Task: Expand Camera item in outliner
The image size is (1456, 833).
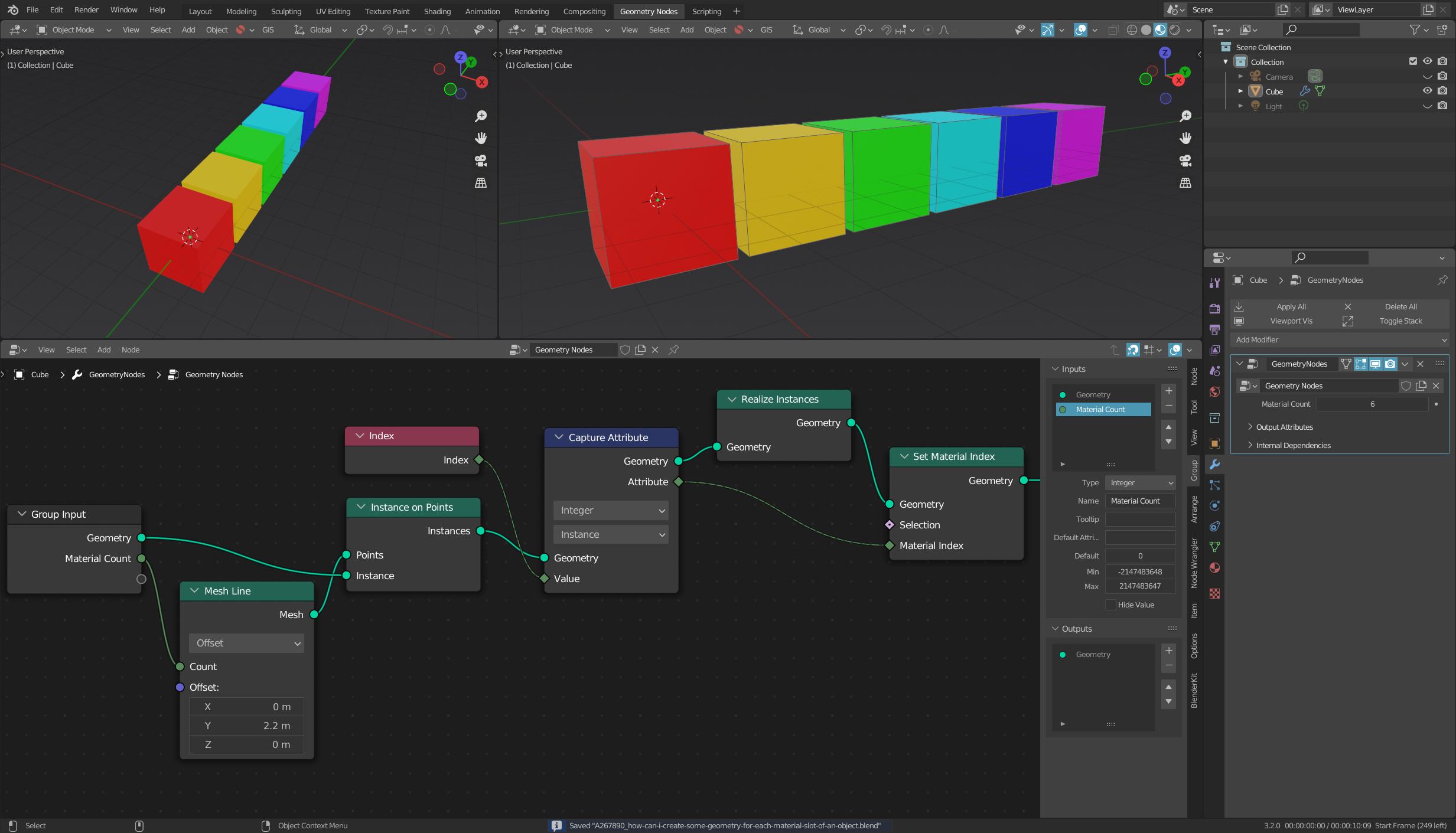Action: coord(1240,76)
